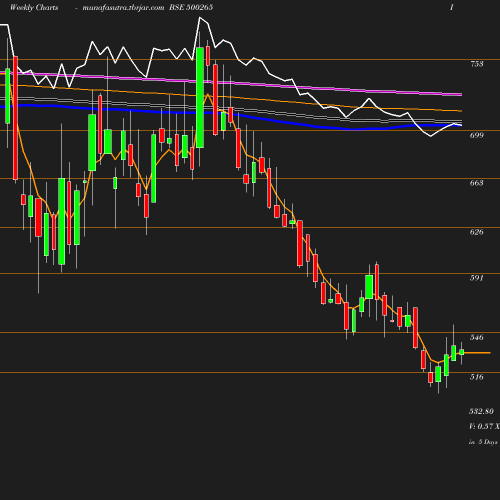Click the 532.80 last price value

click(x=481, y=411)
